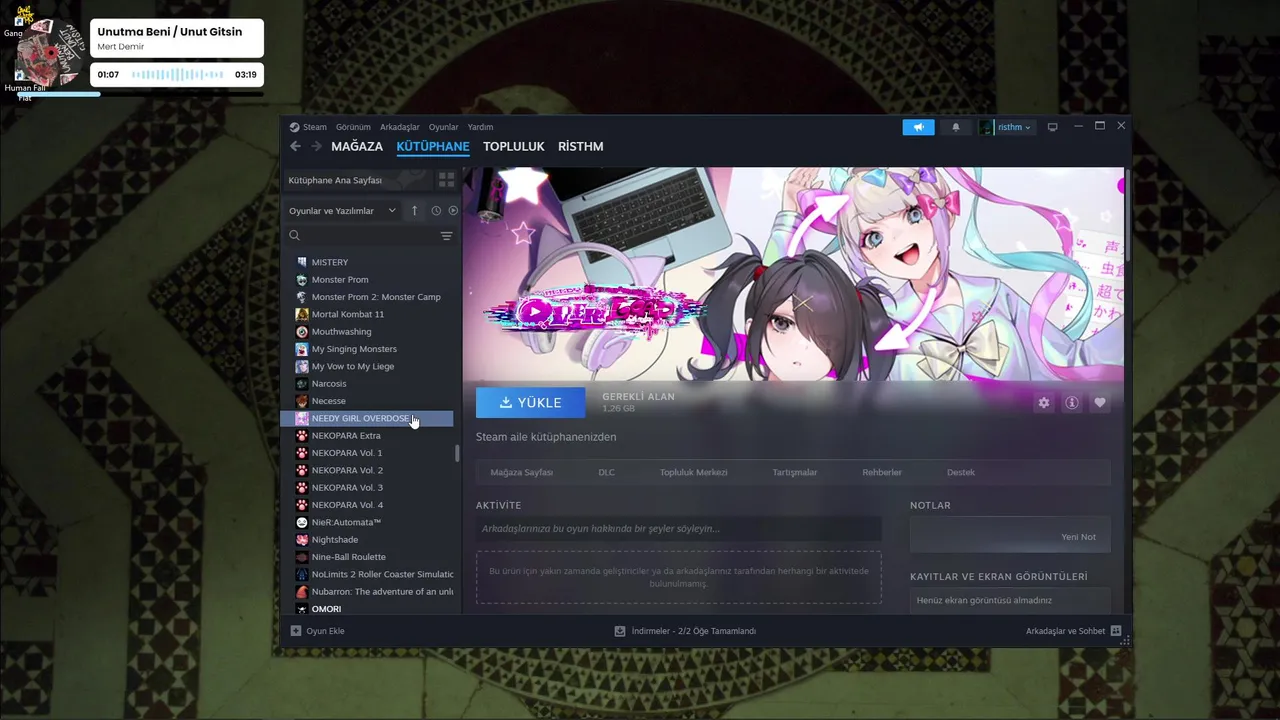This screenshot has height=720, width=1280.
Task: Click Yeni Not button
Action: pos(1078,537)
